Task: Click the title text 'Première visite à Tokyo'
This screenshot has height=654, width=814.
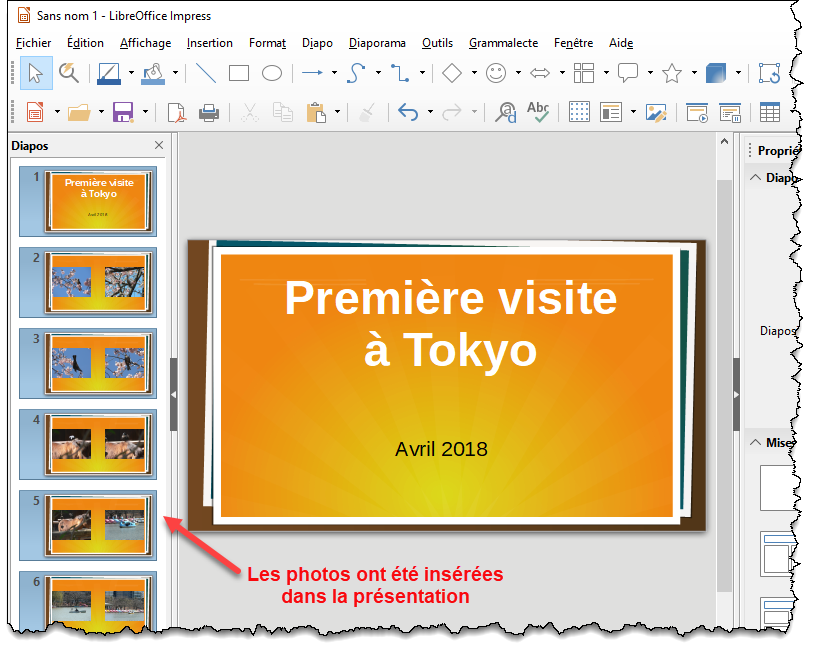Action: pos(450,324)
